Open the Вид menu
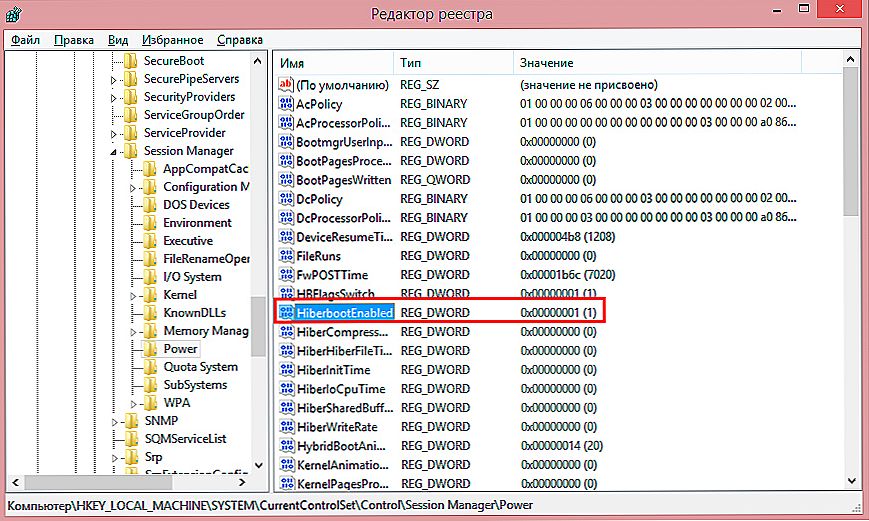The width and height of the screenshot is (869, 521). 117,40
